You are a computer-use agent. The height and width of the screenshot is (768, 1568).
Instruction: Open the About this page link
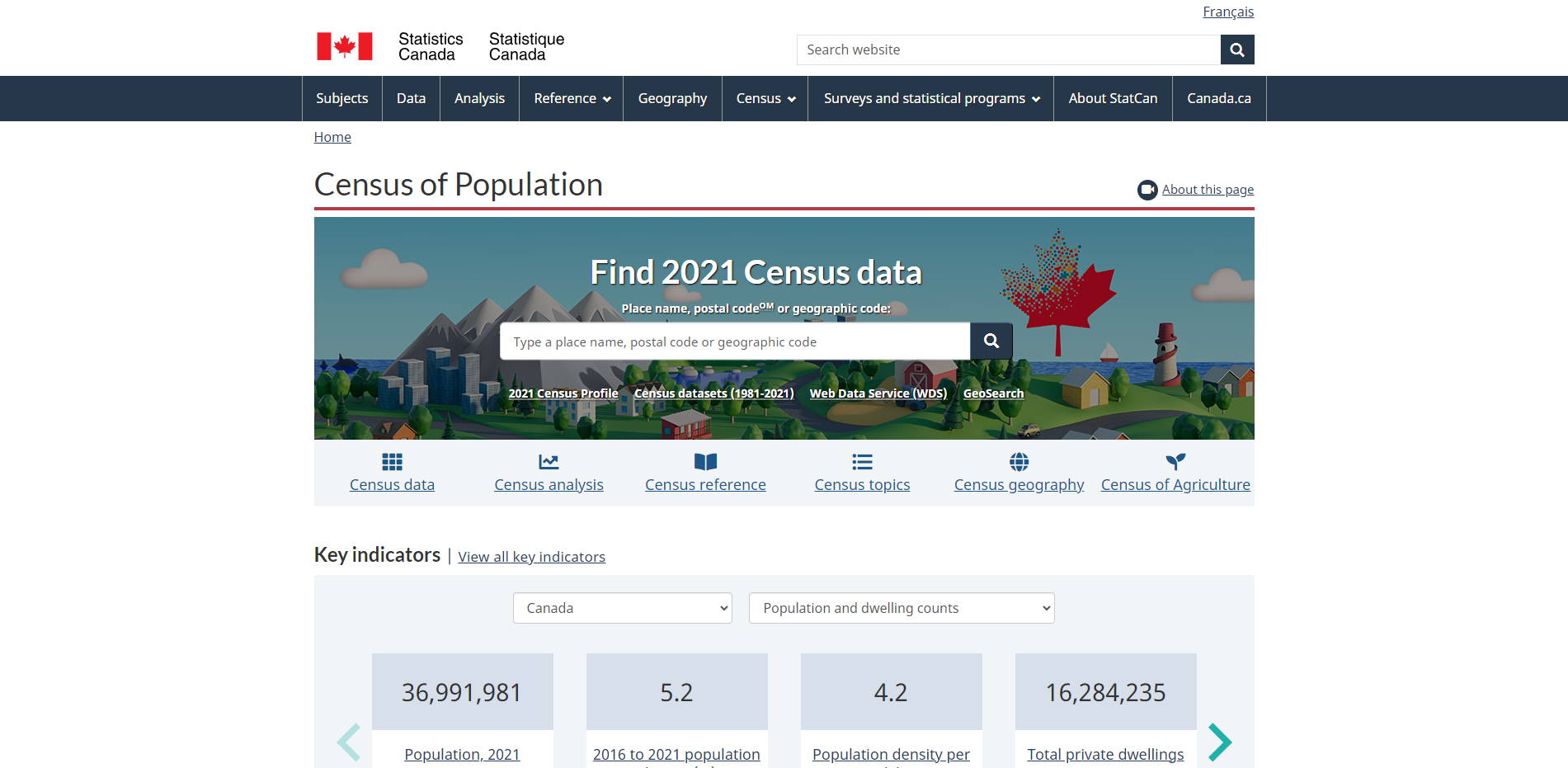coord(1208,190)
